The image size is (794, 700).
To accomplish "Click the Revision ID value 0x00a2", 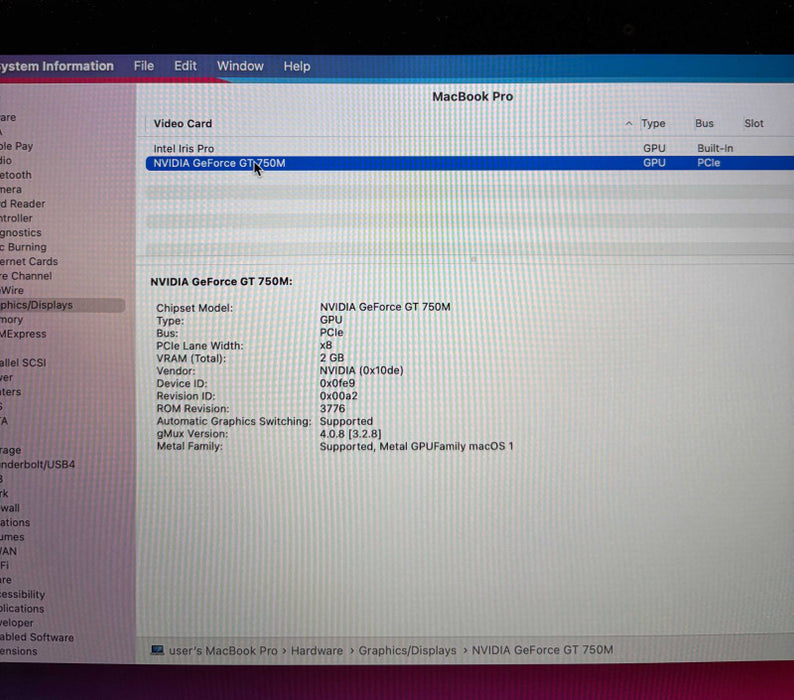I will (338, 396).
